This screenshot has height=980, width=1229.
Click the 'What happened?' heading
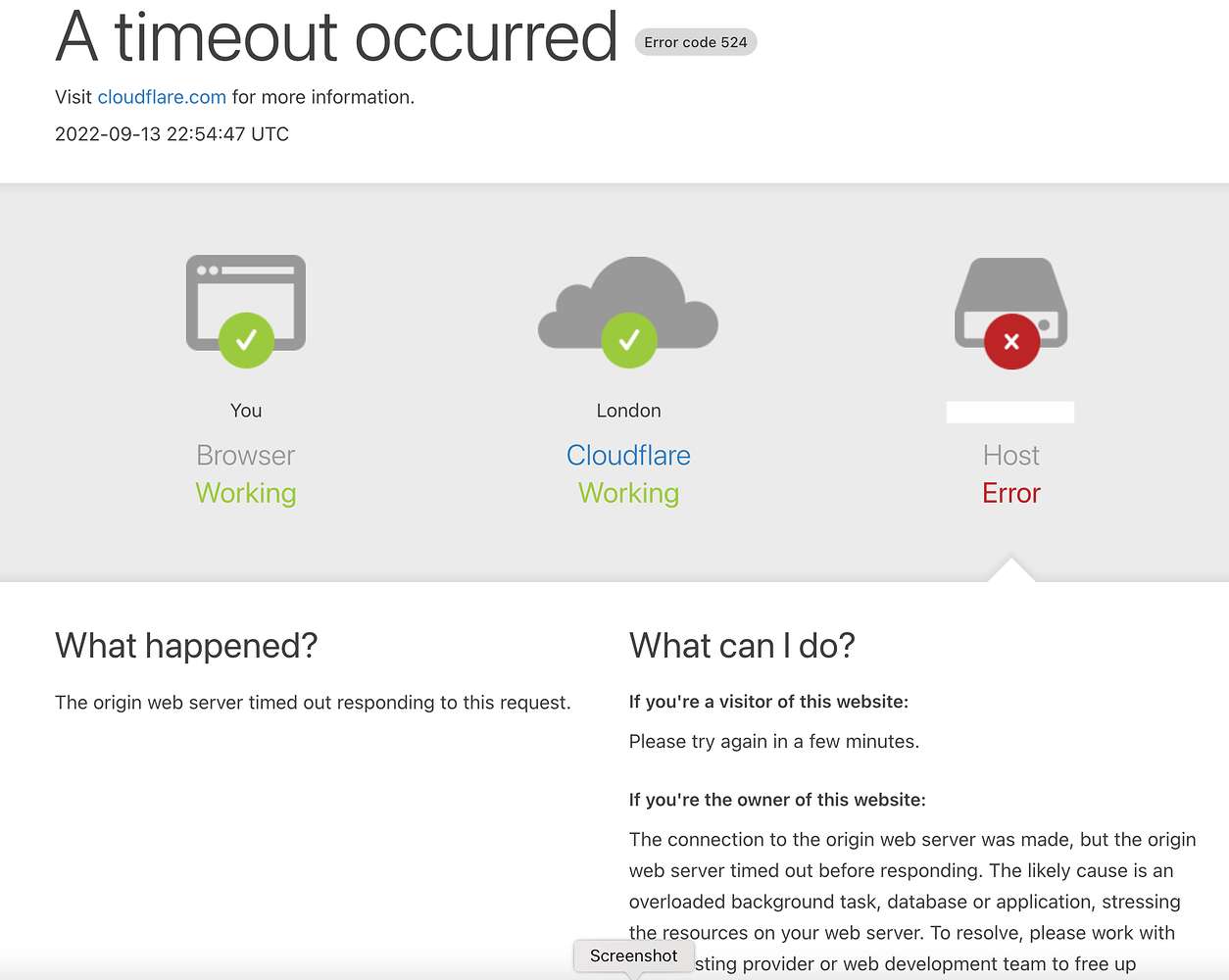pyautogui.click(x=186, y=646)
